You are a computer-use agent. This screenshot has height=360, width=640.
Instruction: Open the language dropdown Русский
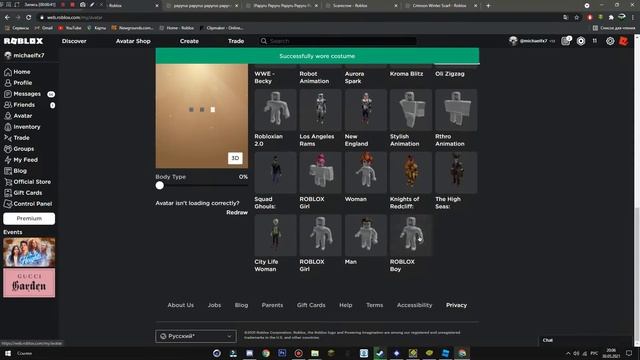click(x=196, y=336)
